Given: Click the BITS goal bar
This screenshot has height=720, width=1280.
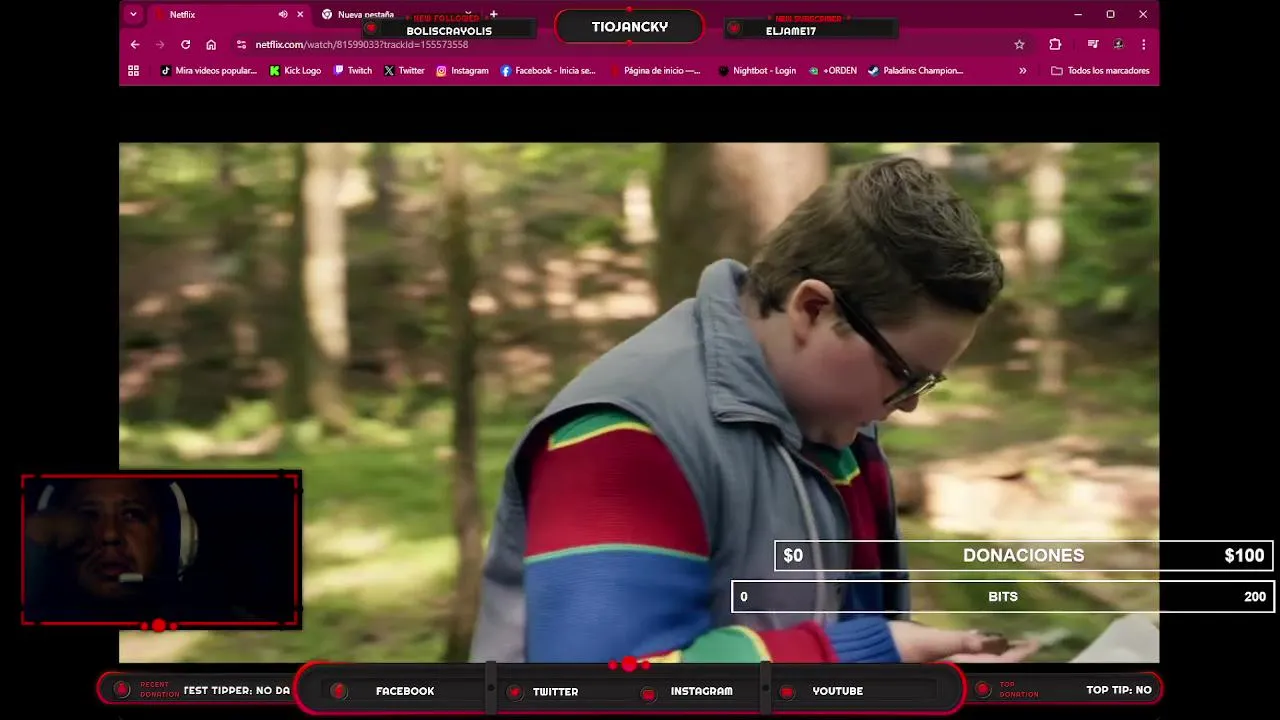Looking at the screenshot, I should tap(1003, 597).
